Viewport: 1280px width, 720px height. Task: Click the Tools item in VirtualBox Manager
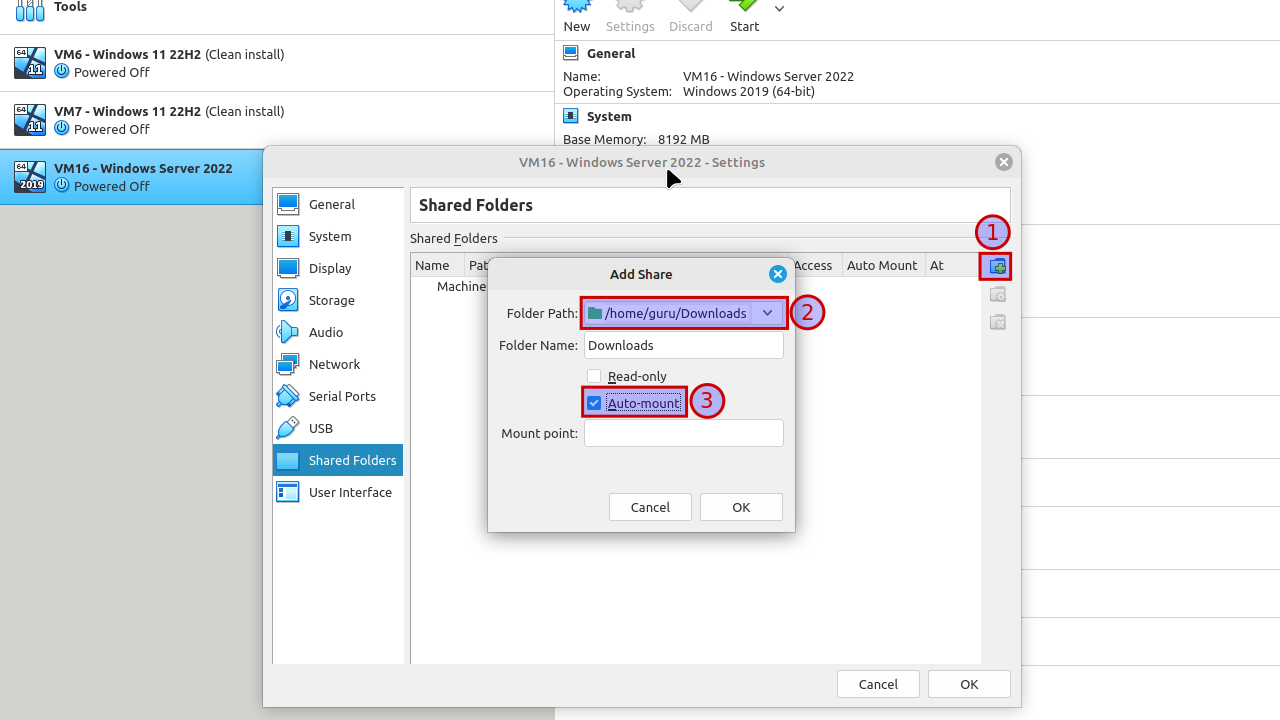click(x=277, y=12)
